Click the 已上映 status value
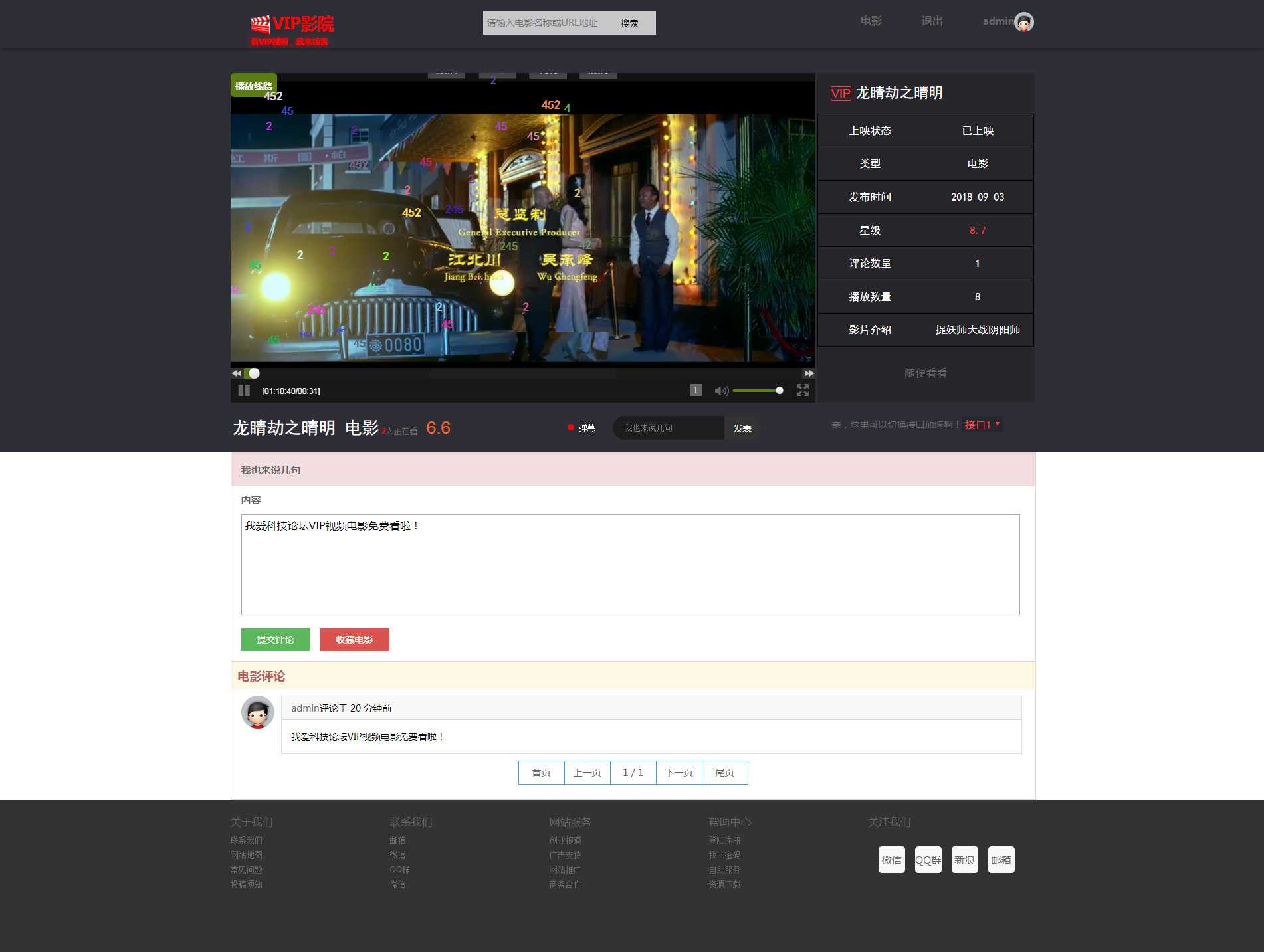The height and width of the screenshot is (952, 1264). pos(977,131)
